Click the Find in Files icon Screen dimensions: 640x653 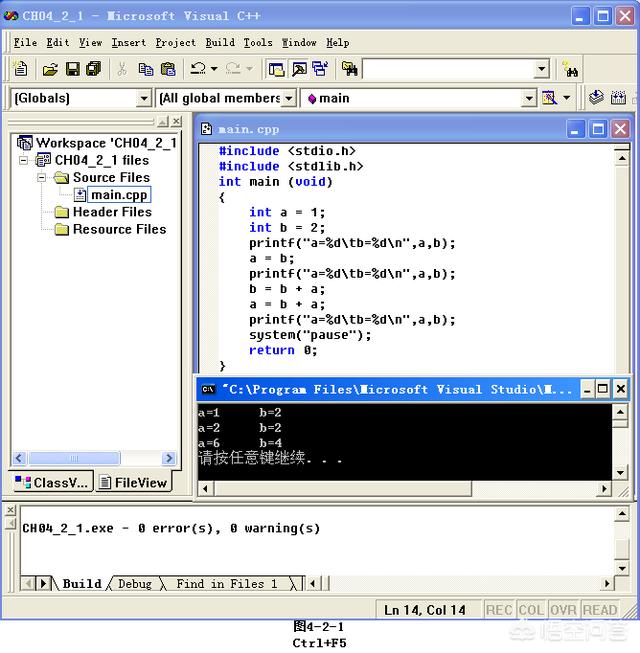pyautogui.click(x=349, y=69)
